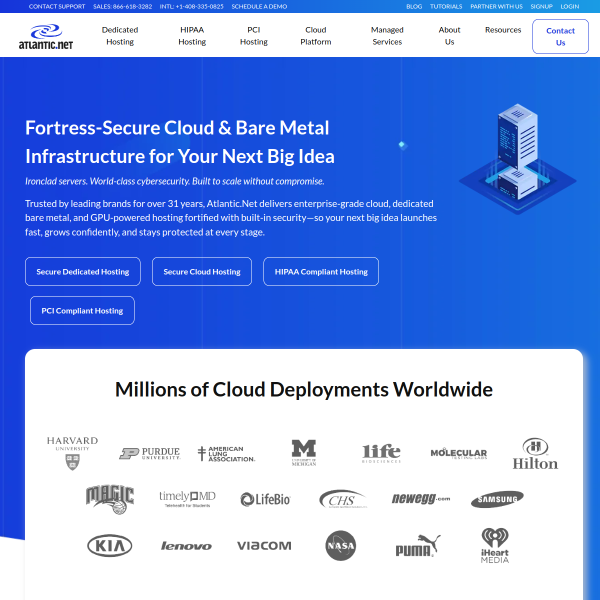The width and height of the screenshot is (600, 600).
Task: Click the Puma logo
Action: point(418,545)
